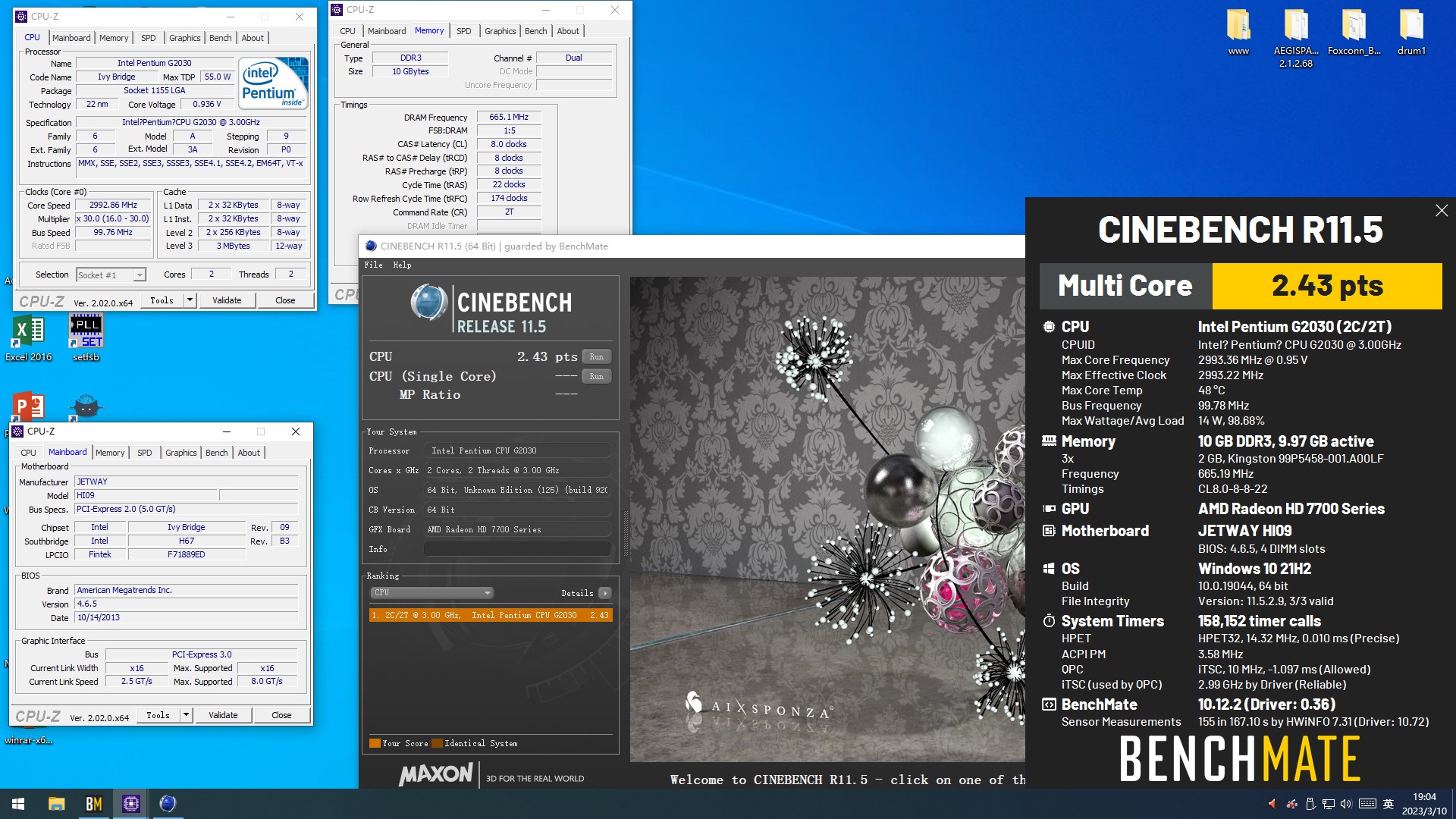The image size is (1456, 819).
Task: Click the BenchMate OS Windows icon
Action: tap(1049, 569)
